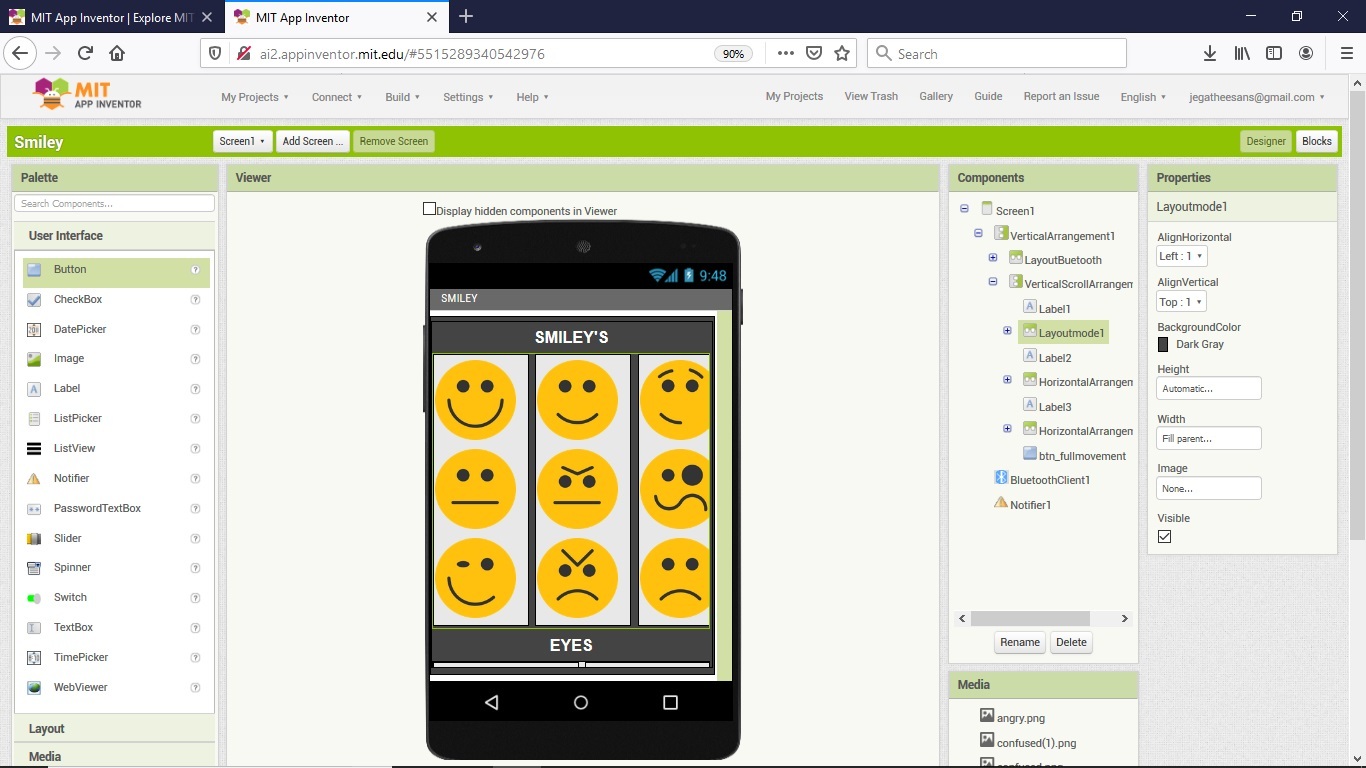
Task: Tap the Android recent apps square icon
Action: [x=670, y=703]
